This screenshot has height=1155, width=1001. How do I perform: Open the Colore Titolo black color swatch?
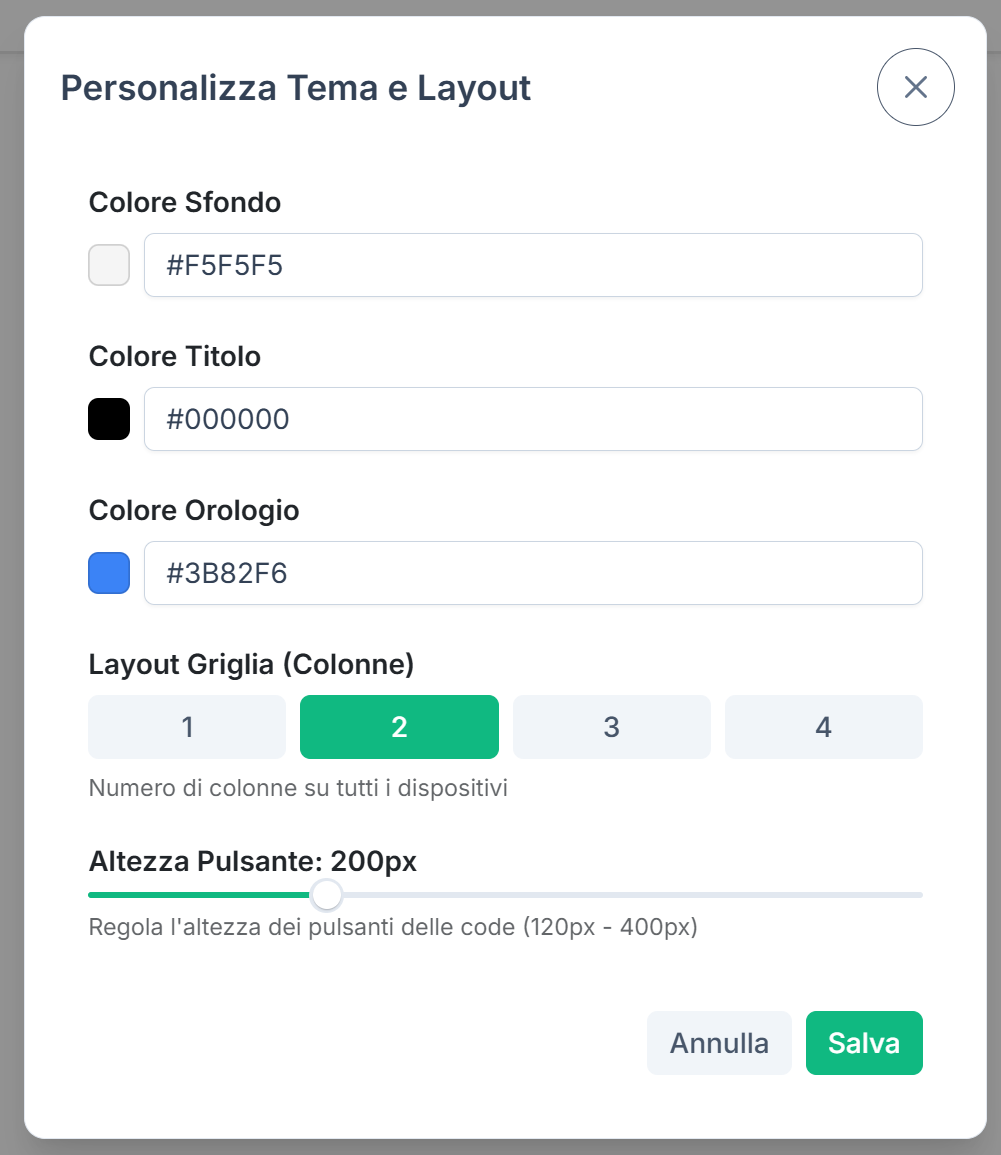[x=108, y=418]
